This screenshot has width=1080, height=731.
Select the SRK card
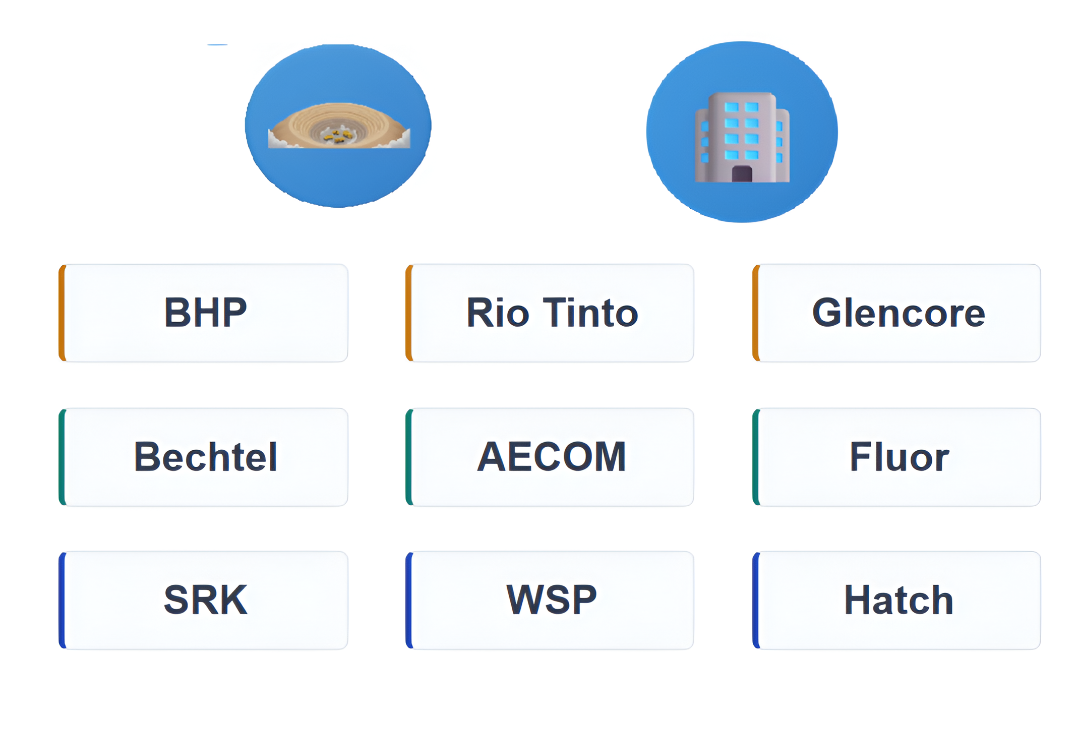coord(205,600)
